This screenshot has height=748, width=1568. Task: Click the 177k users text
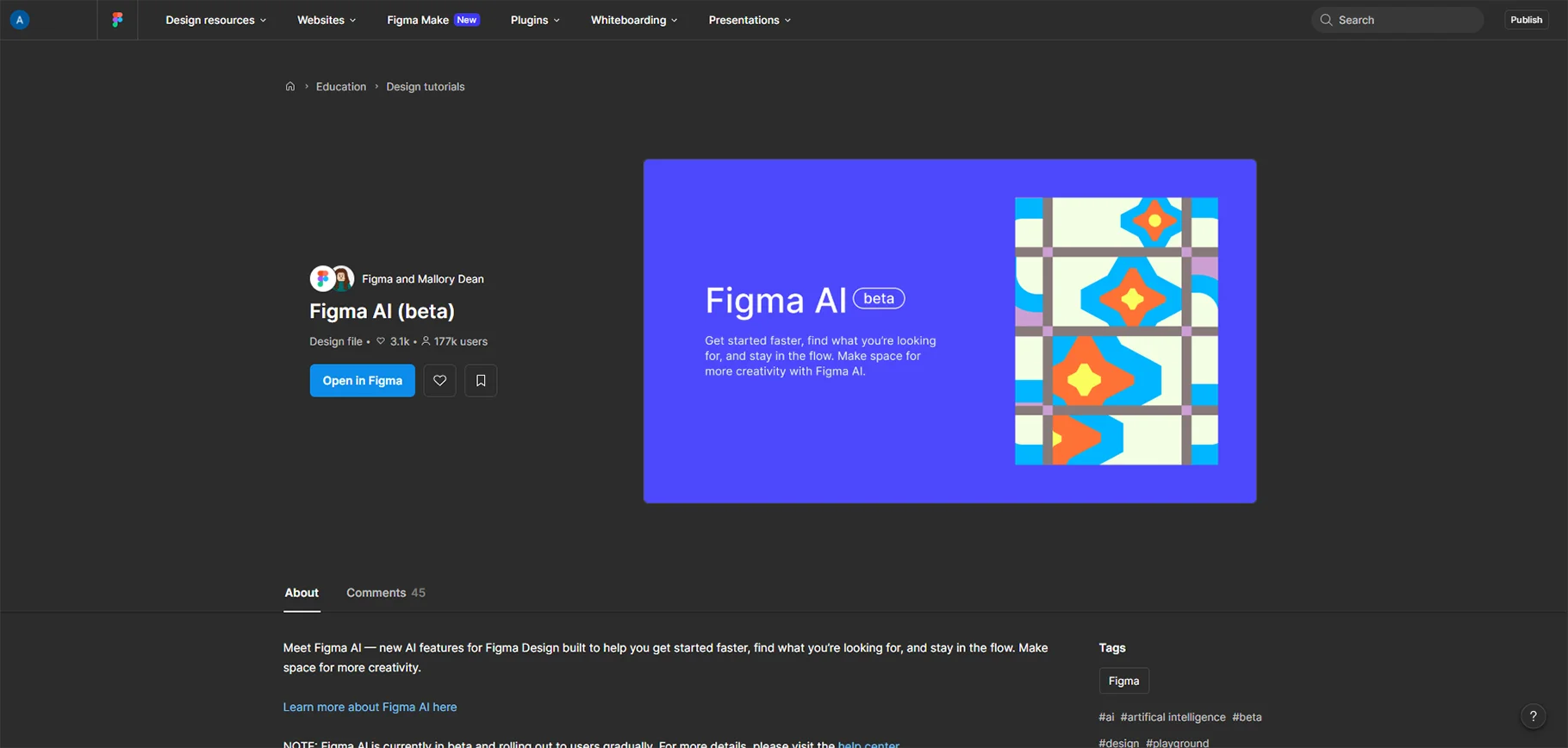tap(461, 341)
